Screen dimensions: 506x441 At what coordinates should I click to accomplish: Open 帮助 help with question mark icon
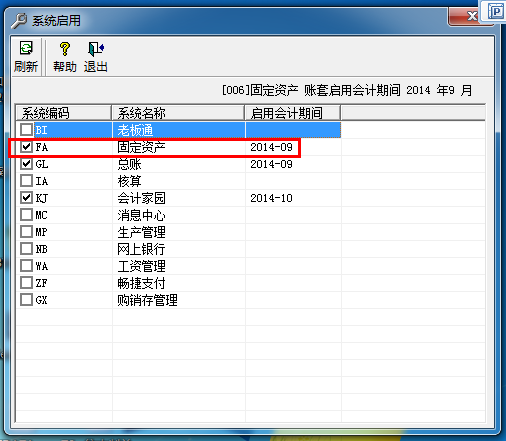(x=65, y=49)
